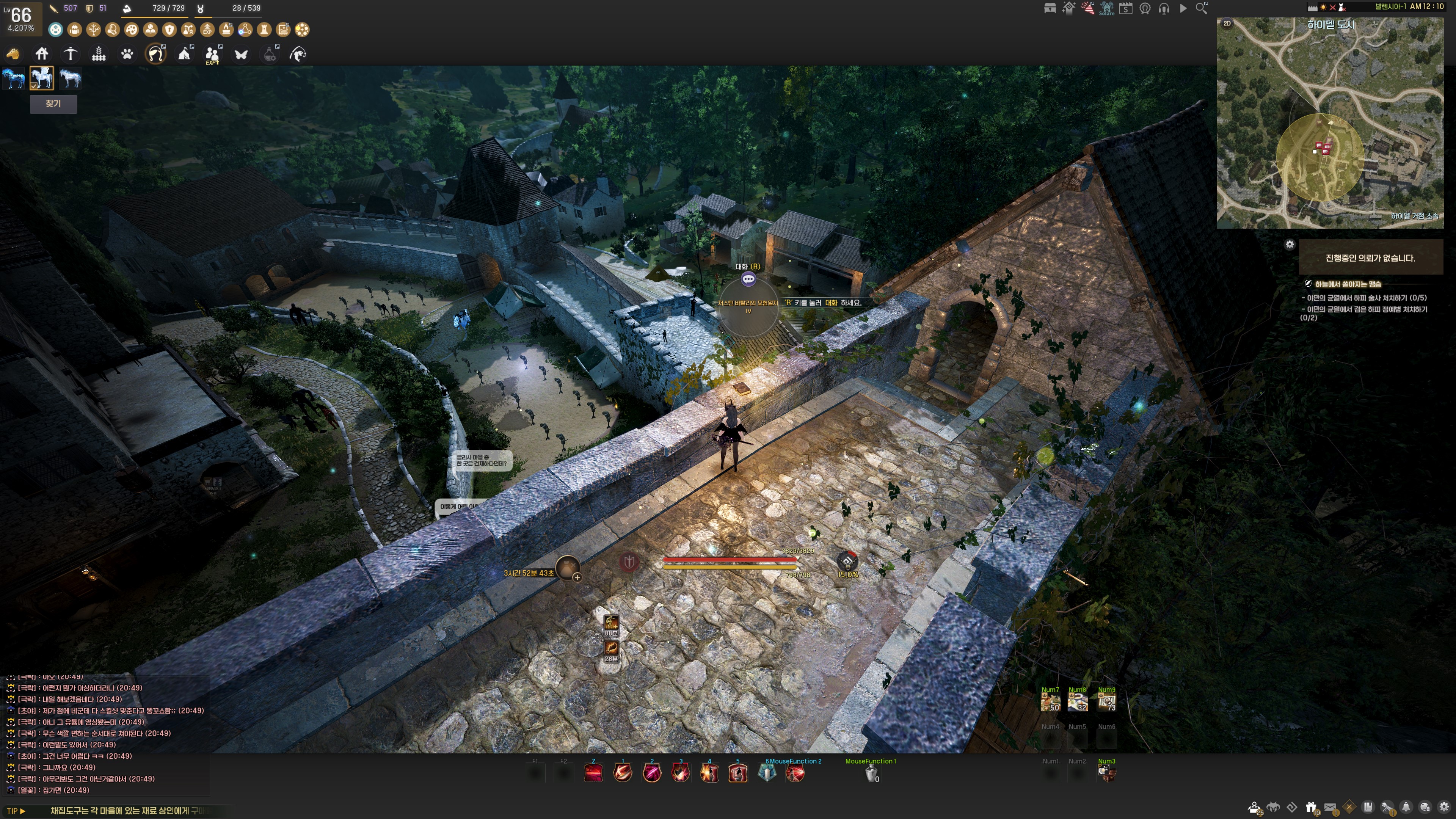The width and height of the screenshot is (1456, 819).
Task: Open the pickaxe worker icon
Action: (70, 54)
